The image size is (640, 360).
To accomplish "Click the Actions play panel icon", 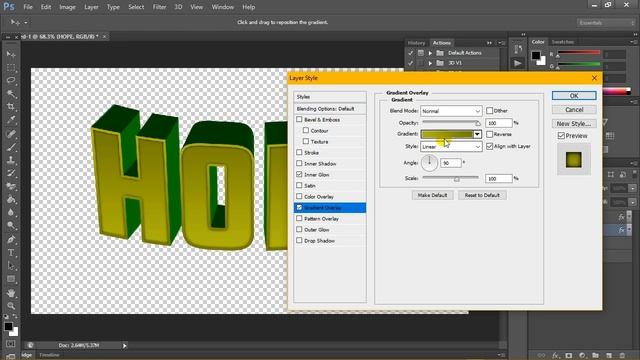I will [x=518, y=63].
